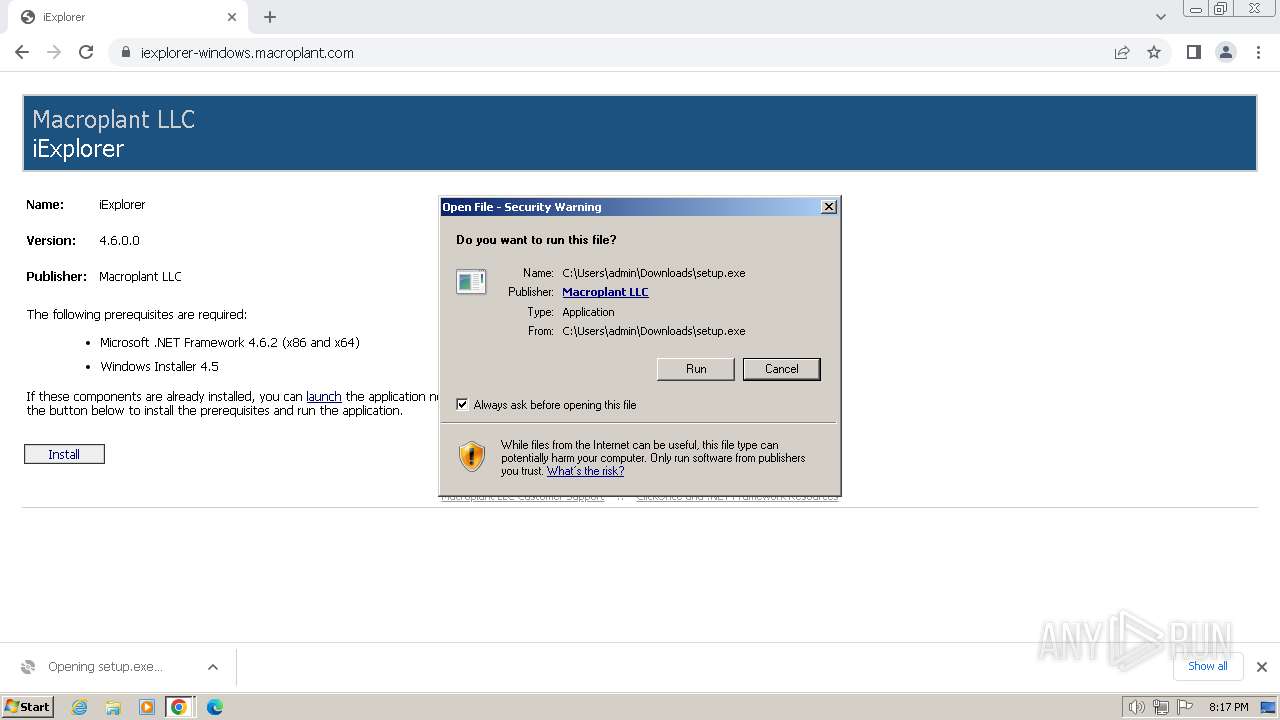Open the Windows Start menu

pos(27,706)
